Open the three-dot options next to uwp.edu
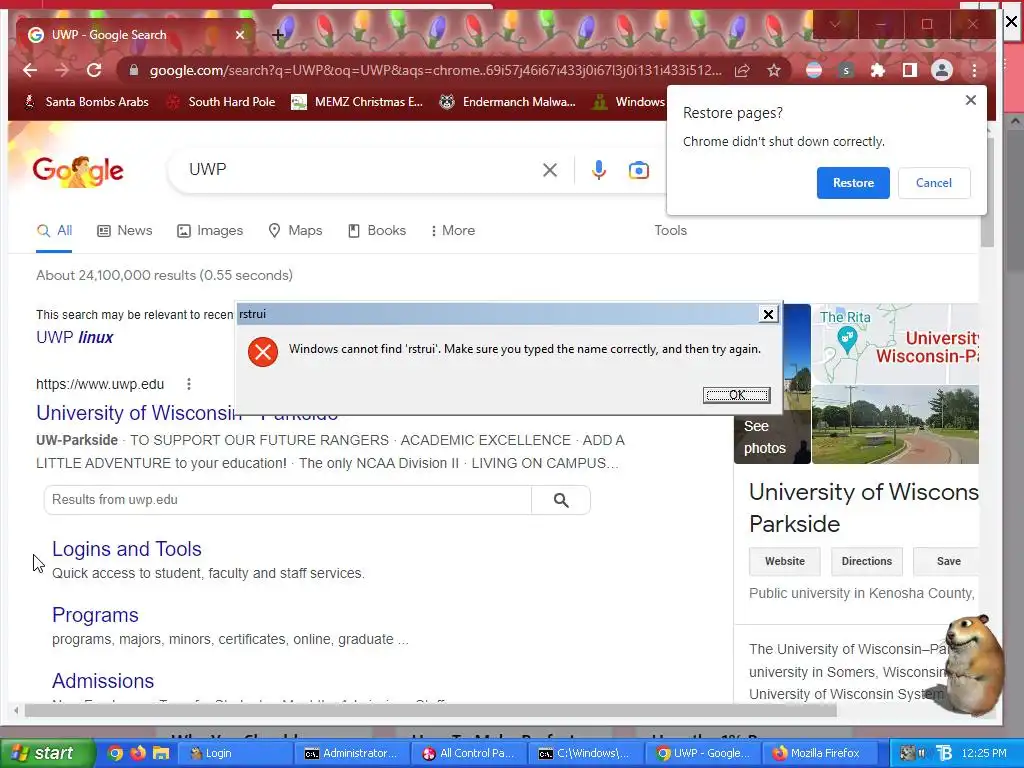The image size is (1024, 768). click(189, 384)
